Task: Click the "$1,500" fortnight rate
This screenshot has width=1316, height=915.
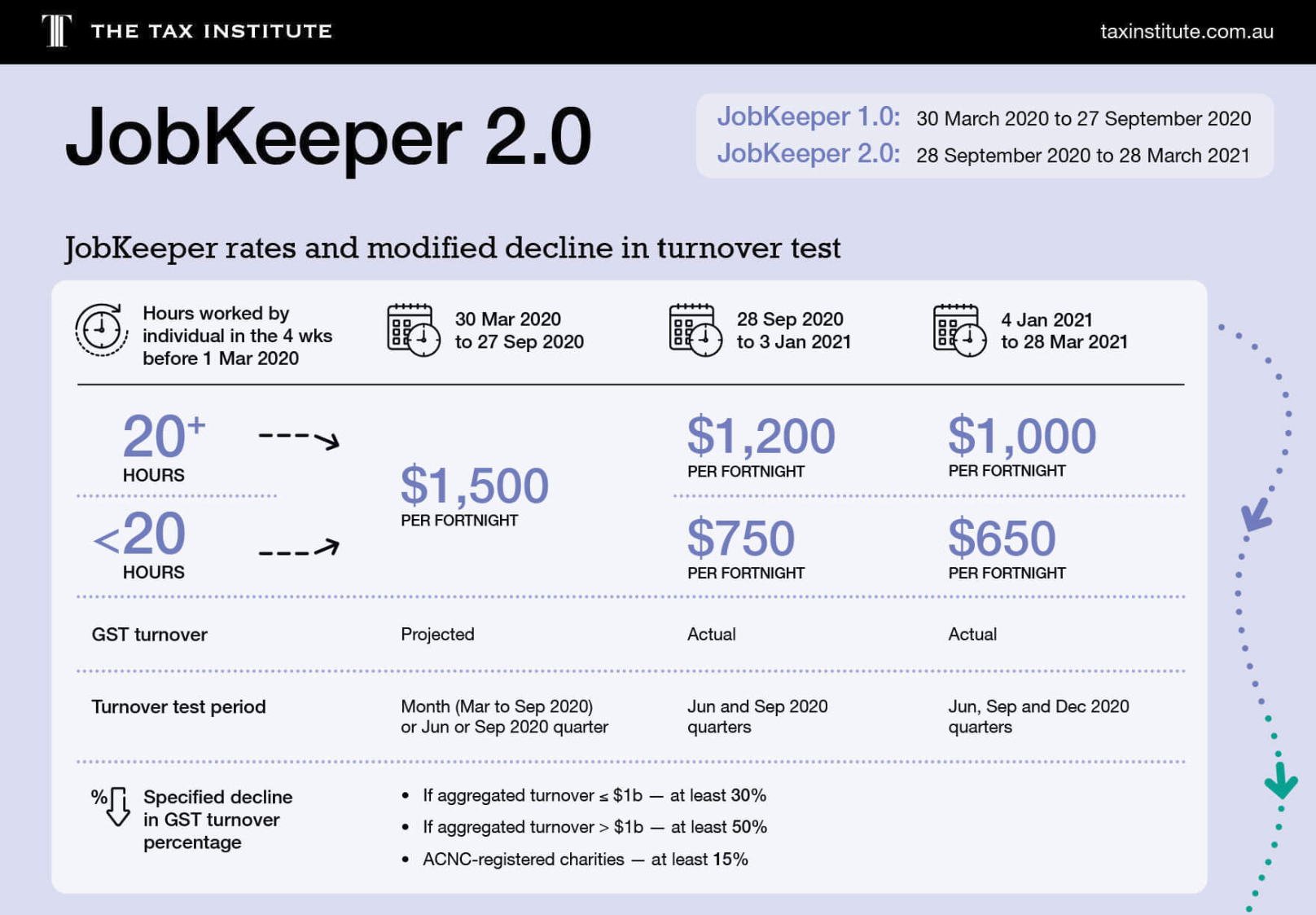Action: [x=474, y=486]
